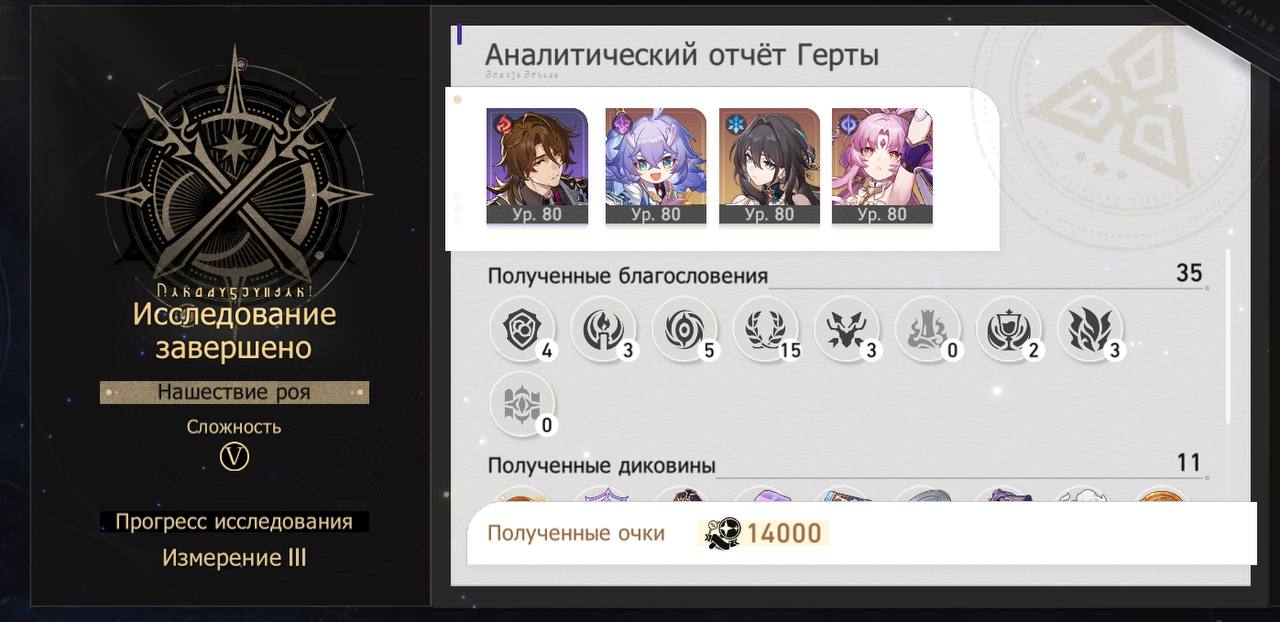Viewport: 1280px width, 622px height.
Task: Click the Полученные диковины section header
Action: tap(602, 465)
